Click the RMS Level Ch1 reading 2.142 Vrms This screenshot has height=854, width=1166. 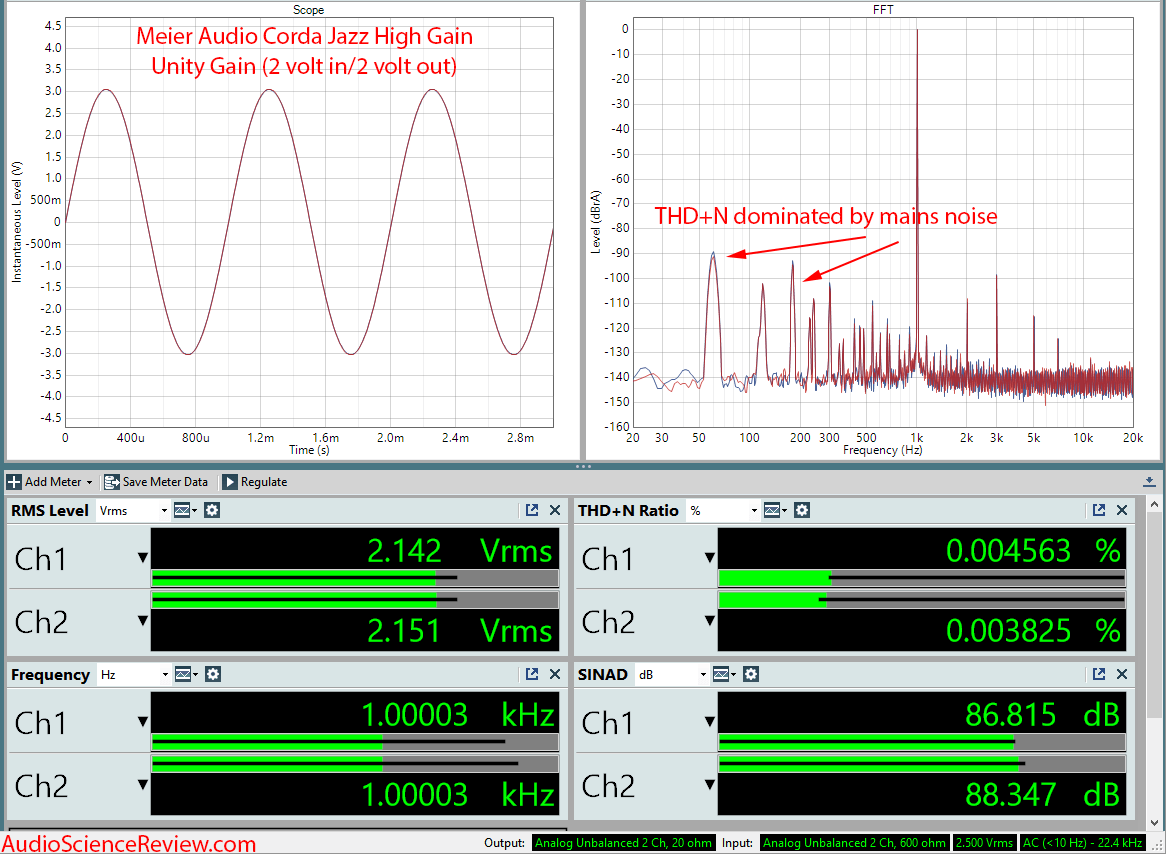point(460,551)
